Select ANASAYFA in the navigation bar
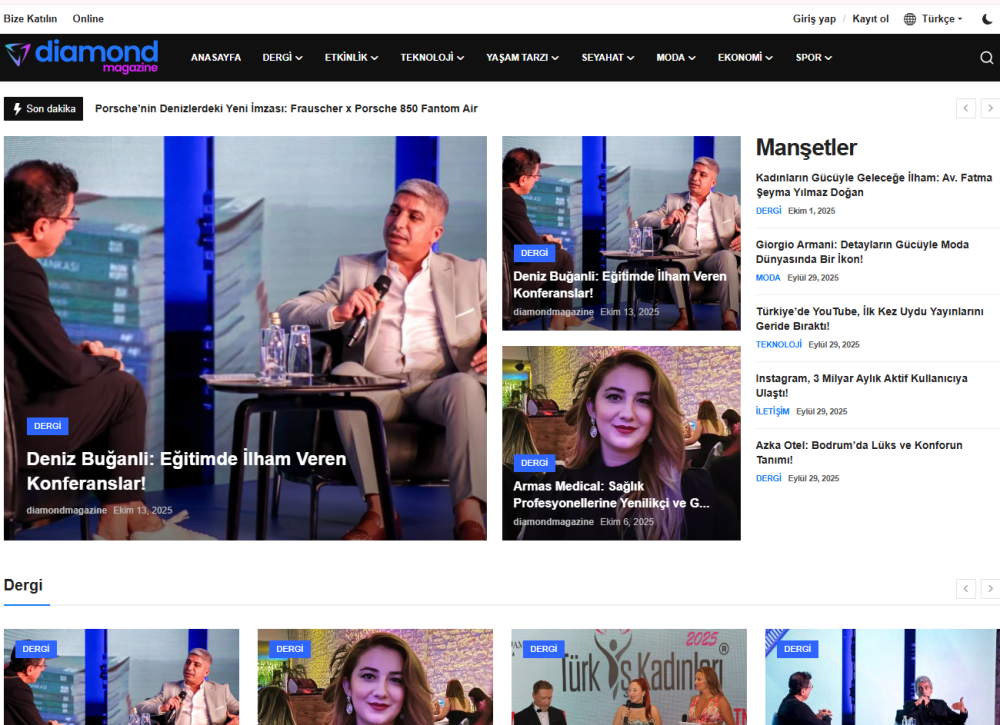 pos(216,57)
